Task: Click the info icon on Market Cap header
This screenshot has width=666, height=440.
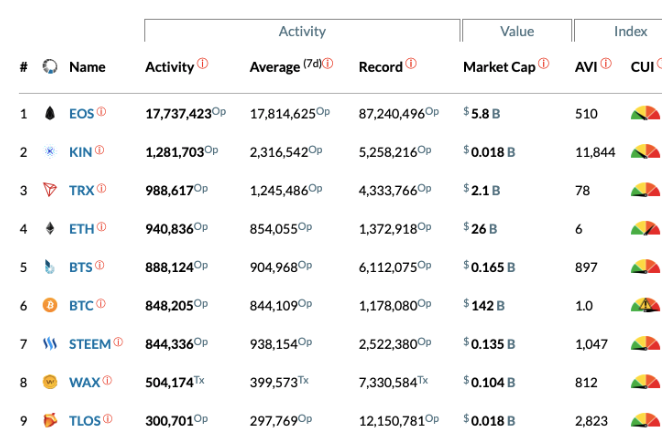Action: click(x=544, y=64)
